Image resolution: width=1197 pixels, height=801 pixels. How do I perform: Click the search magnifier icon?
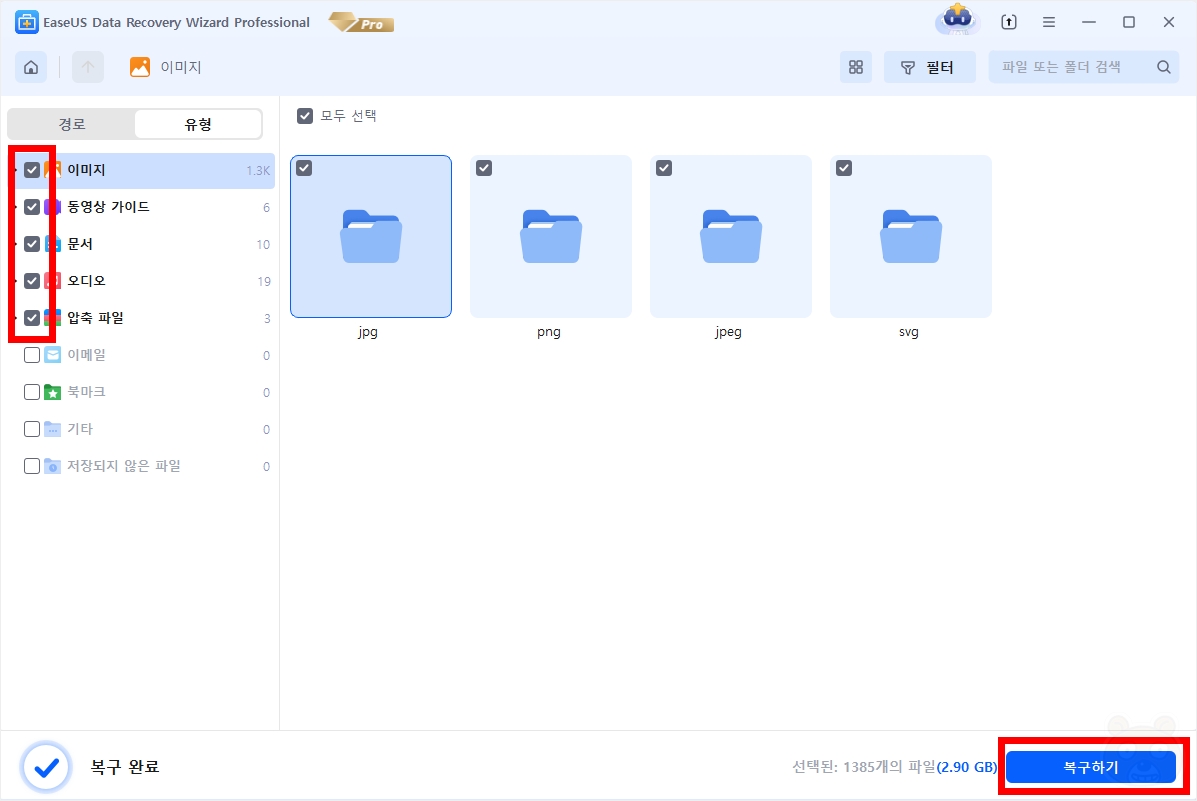[1163, 67]
